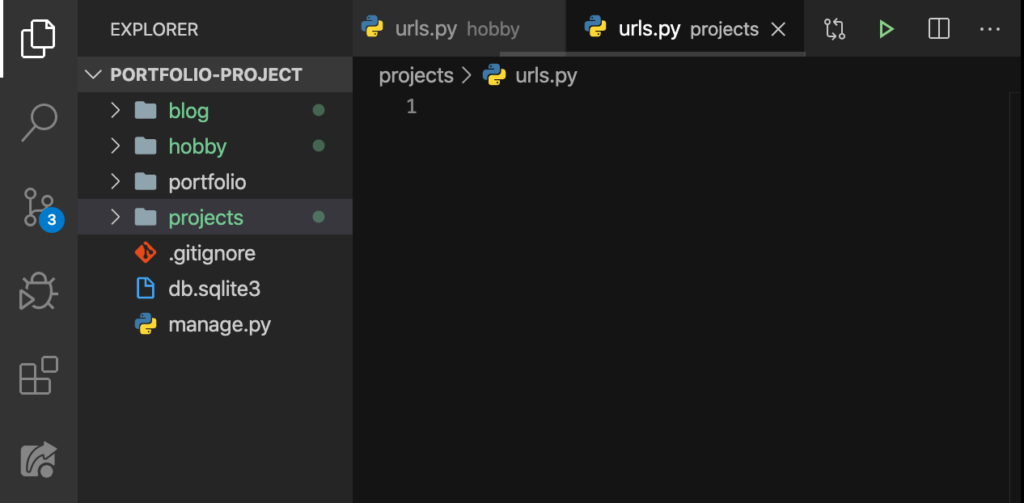Image resolution: width=1024 pixels, height=503 pixels.
Task: Click the hobby folder icon
Action: tap(145, 146)
